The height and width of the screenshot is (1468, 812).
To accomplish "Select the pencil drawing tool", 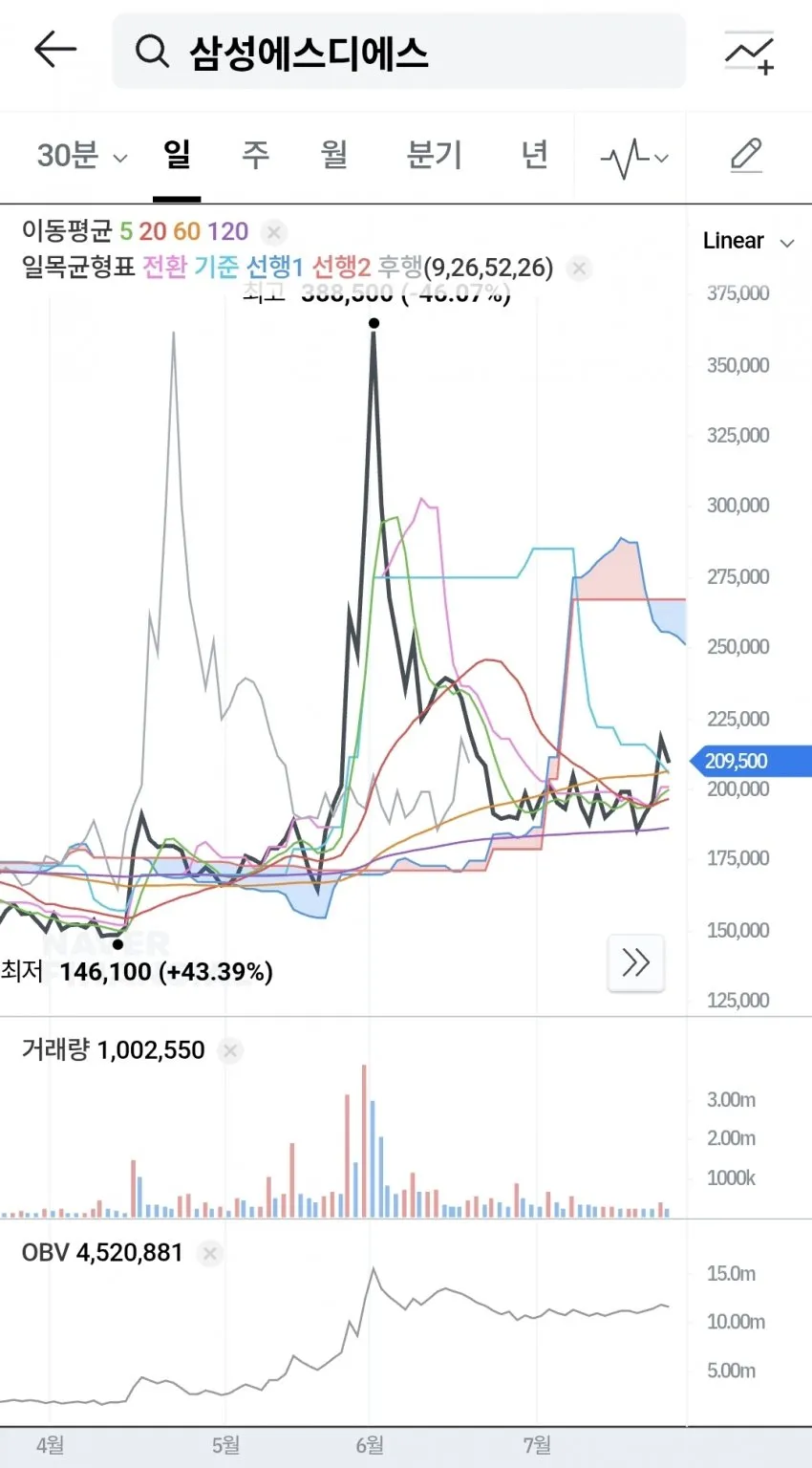I will pos(746,156).
